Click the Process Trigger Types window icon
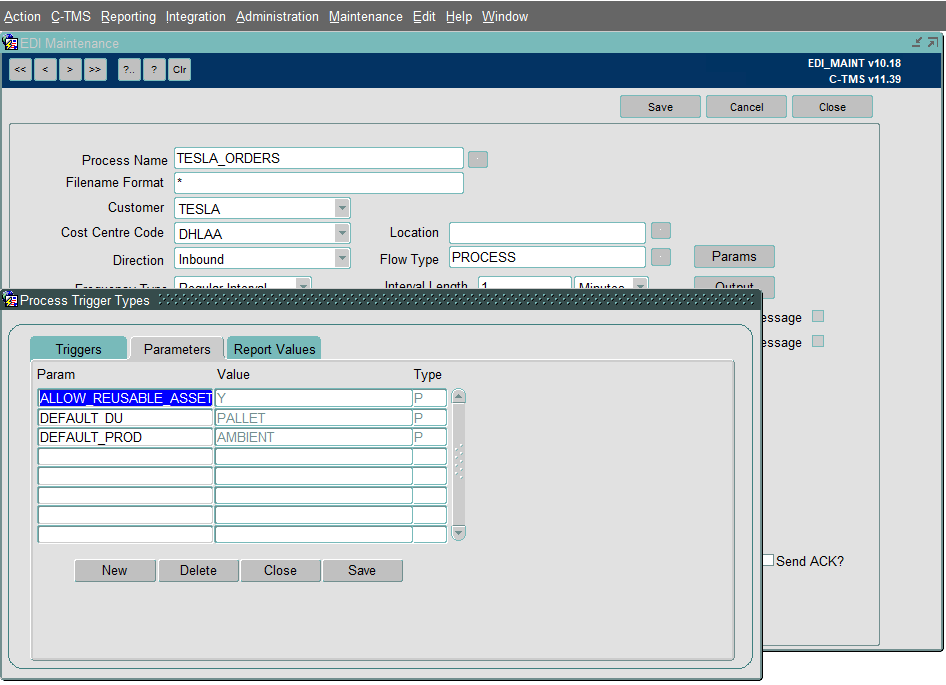 10,299
